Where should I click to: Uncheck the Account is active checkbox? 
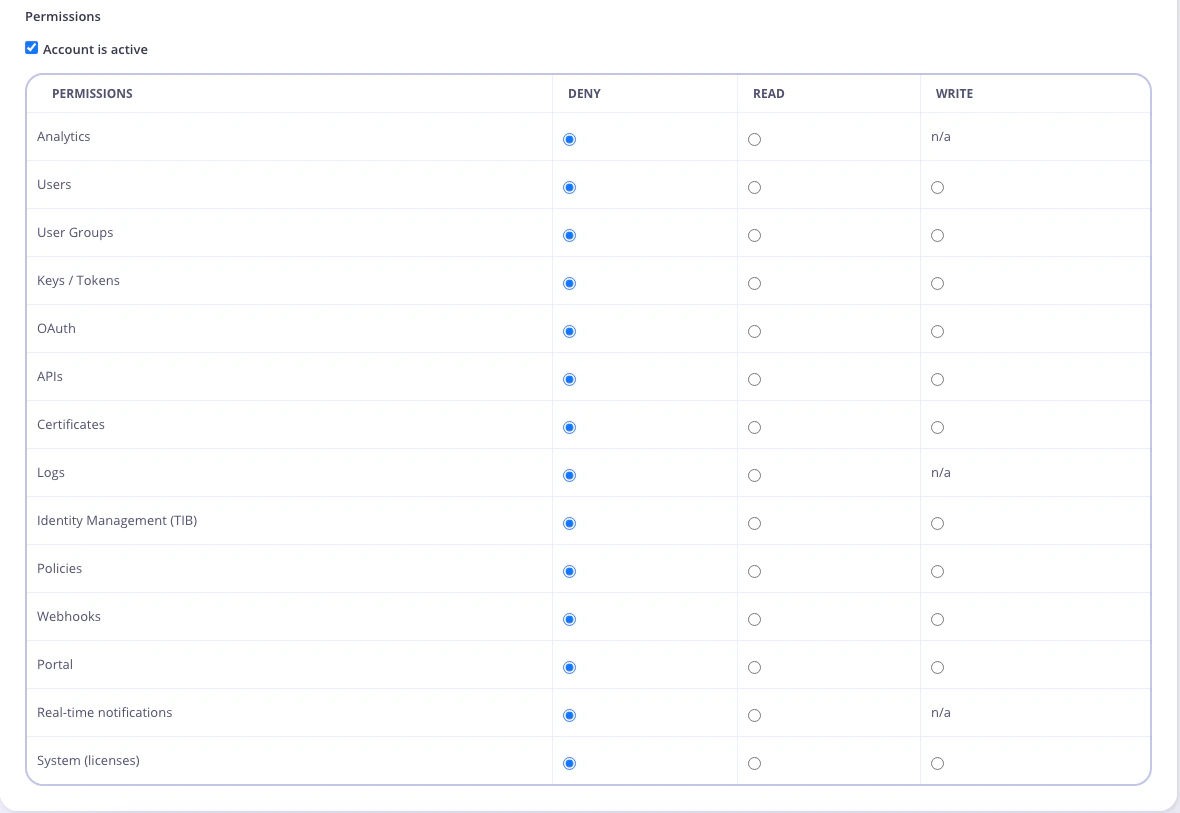(x=31, y=47)
